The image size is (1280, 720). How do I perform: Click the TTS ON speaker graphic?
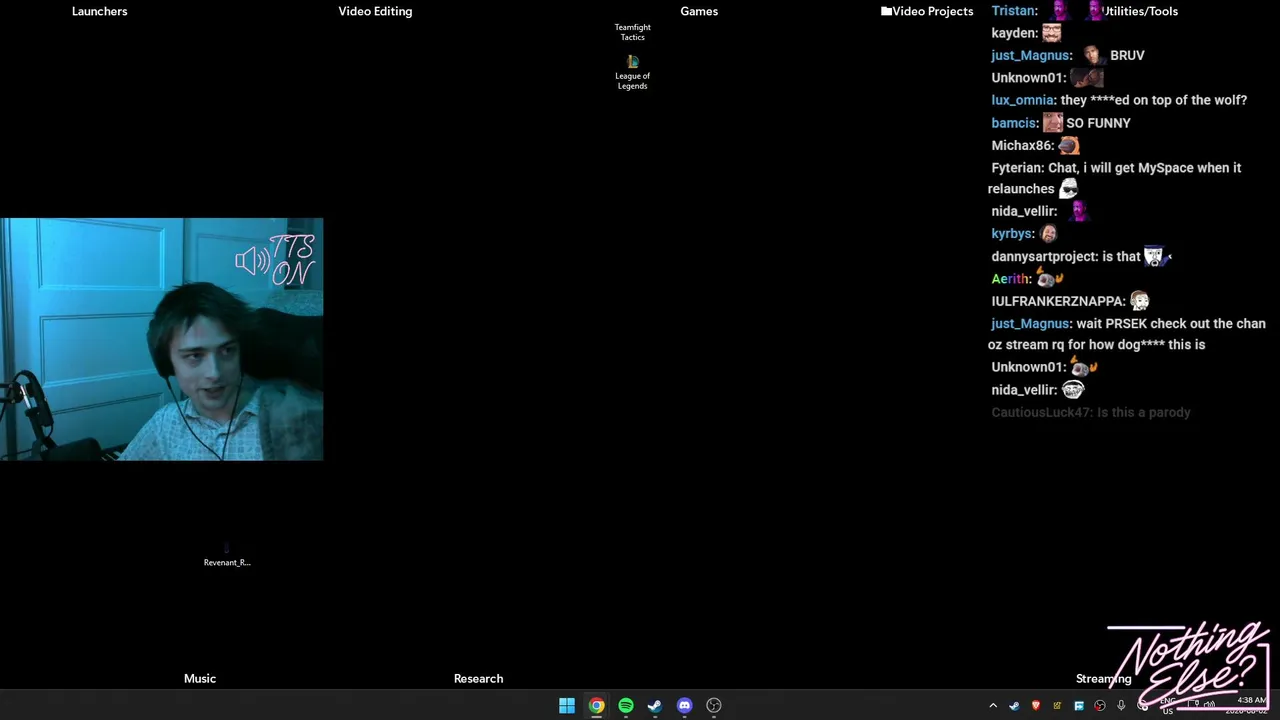click(x=276, y=260)
